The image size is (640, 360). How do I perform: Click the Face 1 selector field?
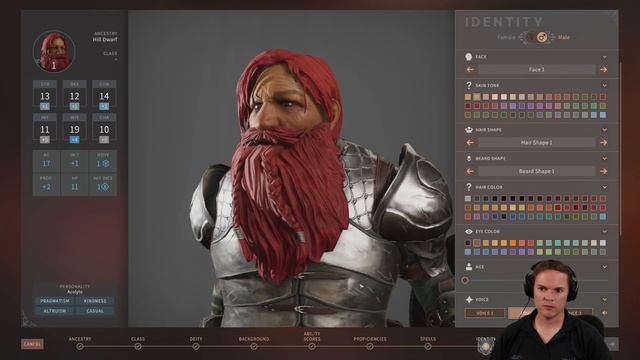[537, 70]
